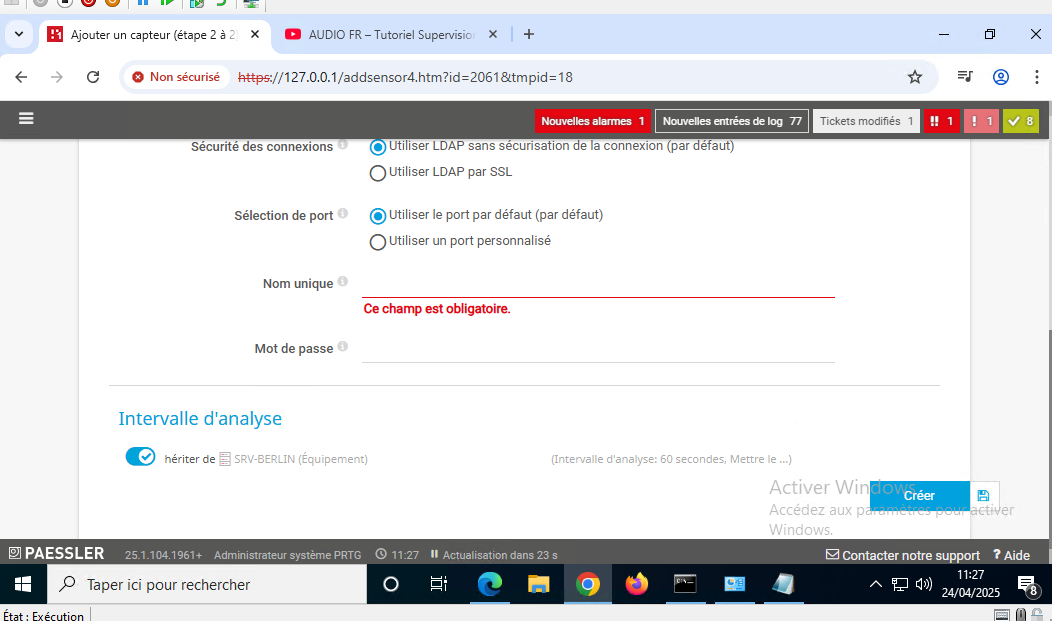Select Utiliser LDAP par SSL option
This screenshot has width=1052, height=621.
click(378, 173)
